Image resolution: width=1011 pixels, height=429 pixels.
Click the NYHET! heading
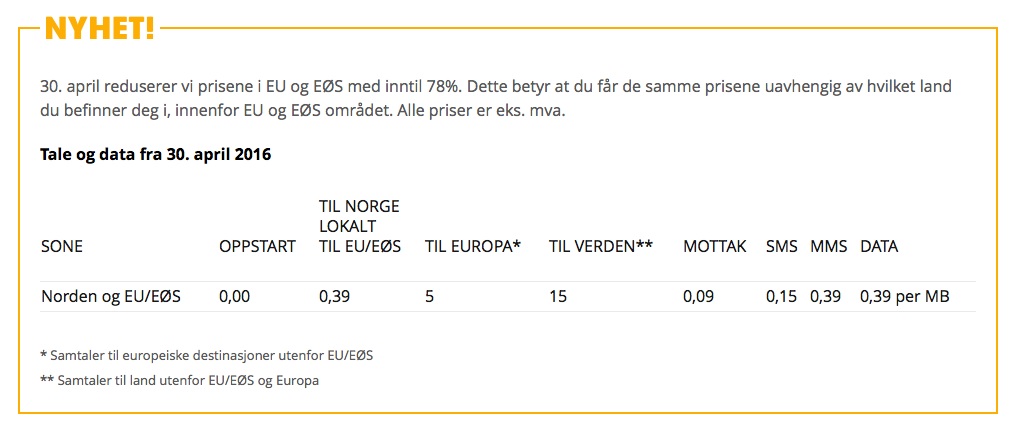coord(100,26)
